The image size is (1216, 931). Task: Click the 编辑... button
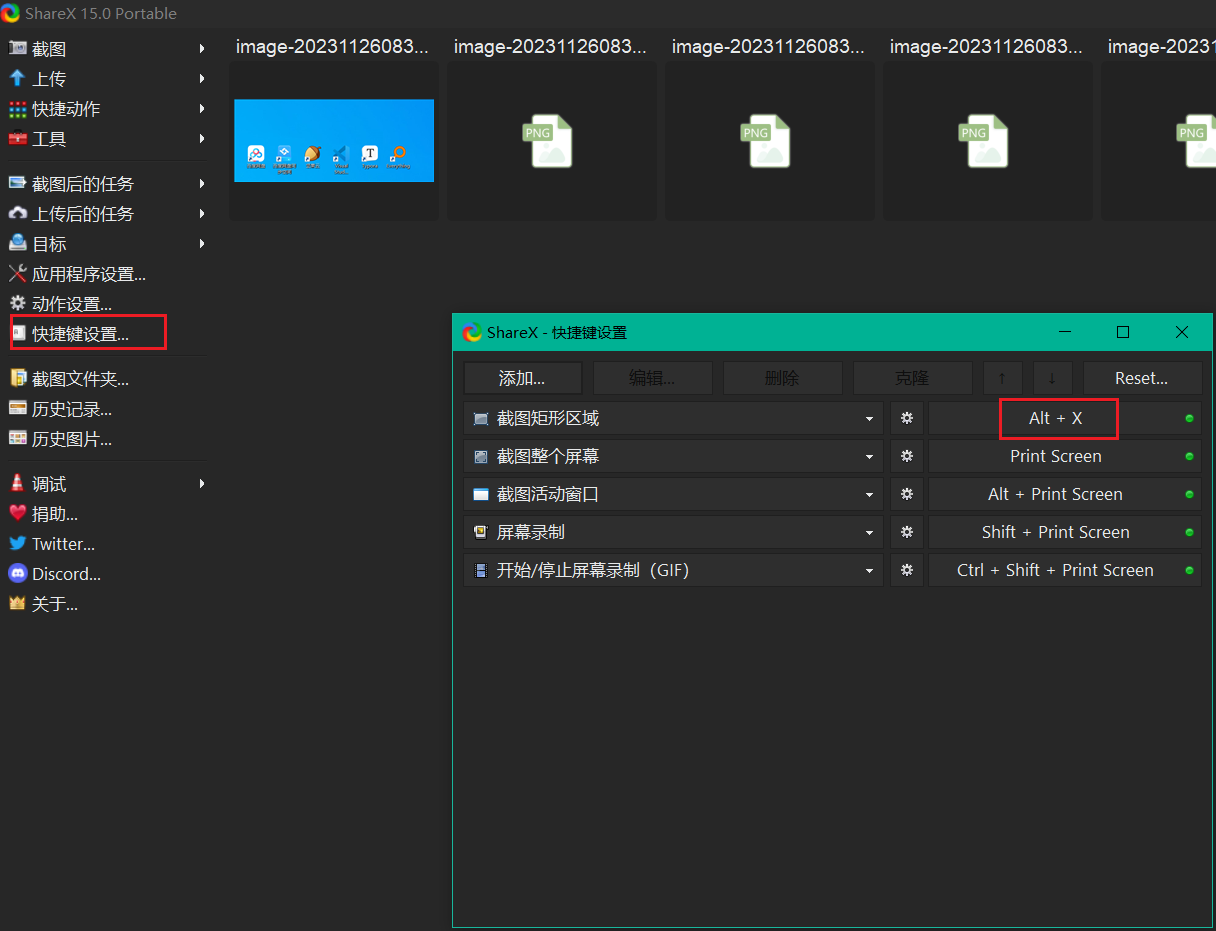pos(652,378)
